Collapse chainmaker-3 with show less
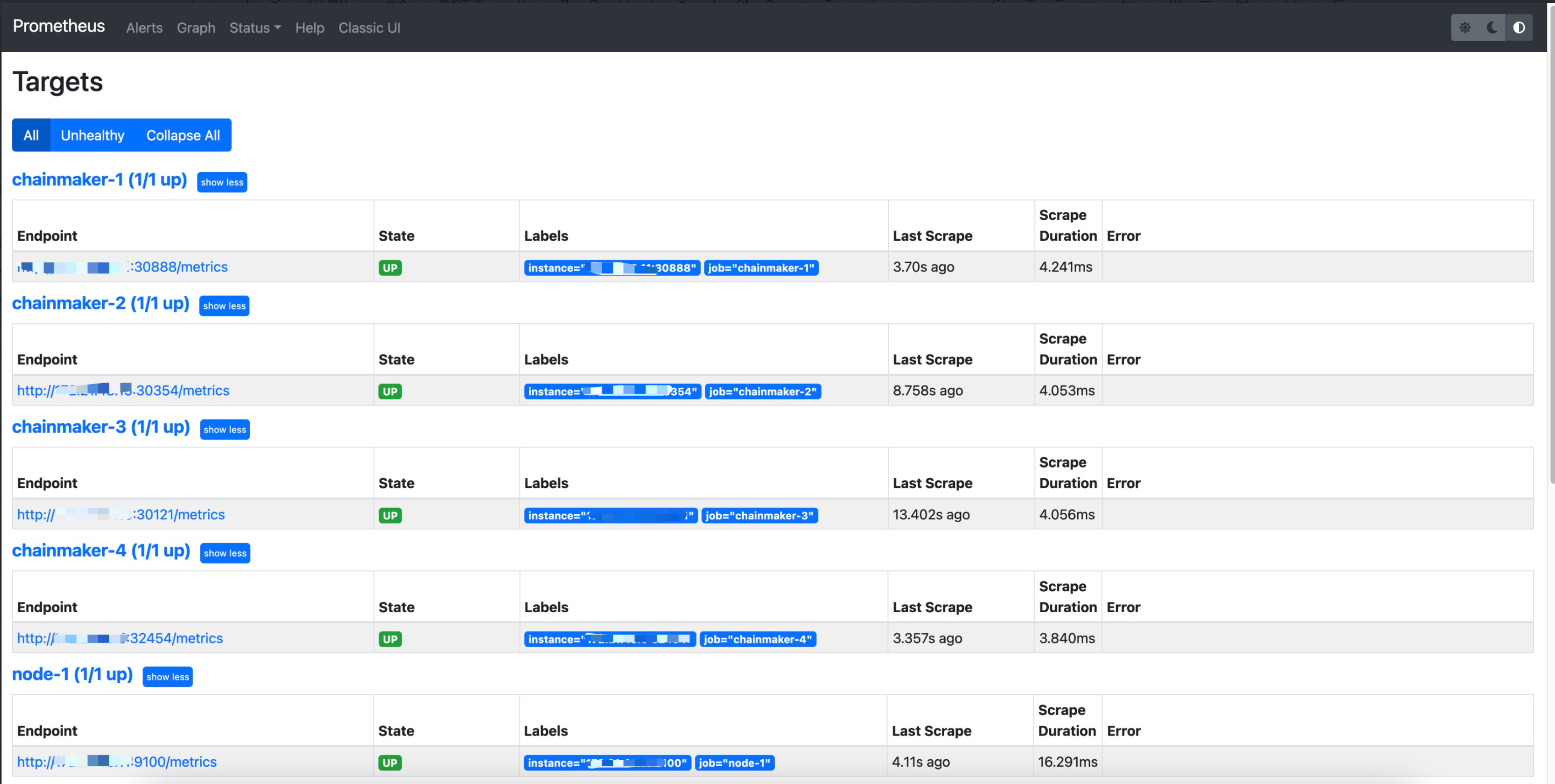 224,430
